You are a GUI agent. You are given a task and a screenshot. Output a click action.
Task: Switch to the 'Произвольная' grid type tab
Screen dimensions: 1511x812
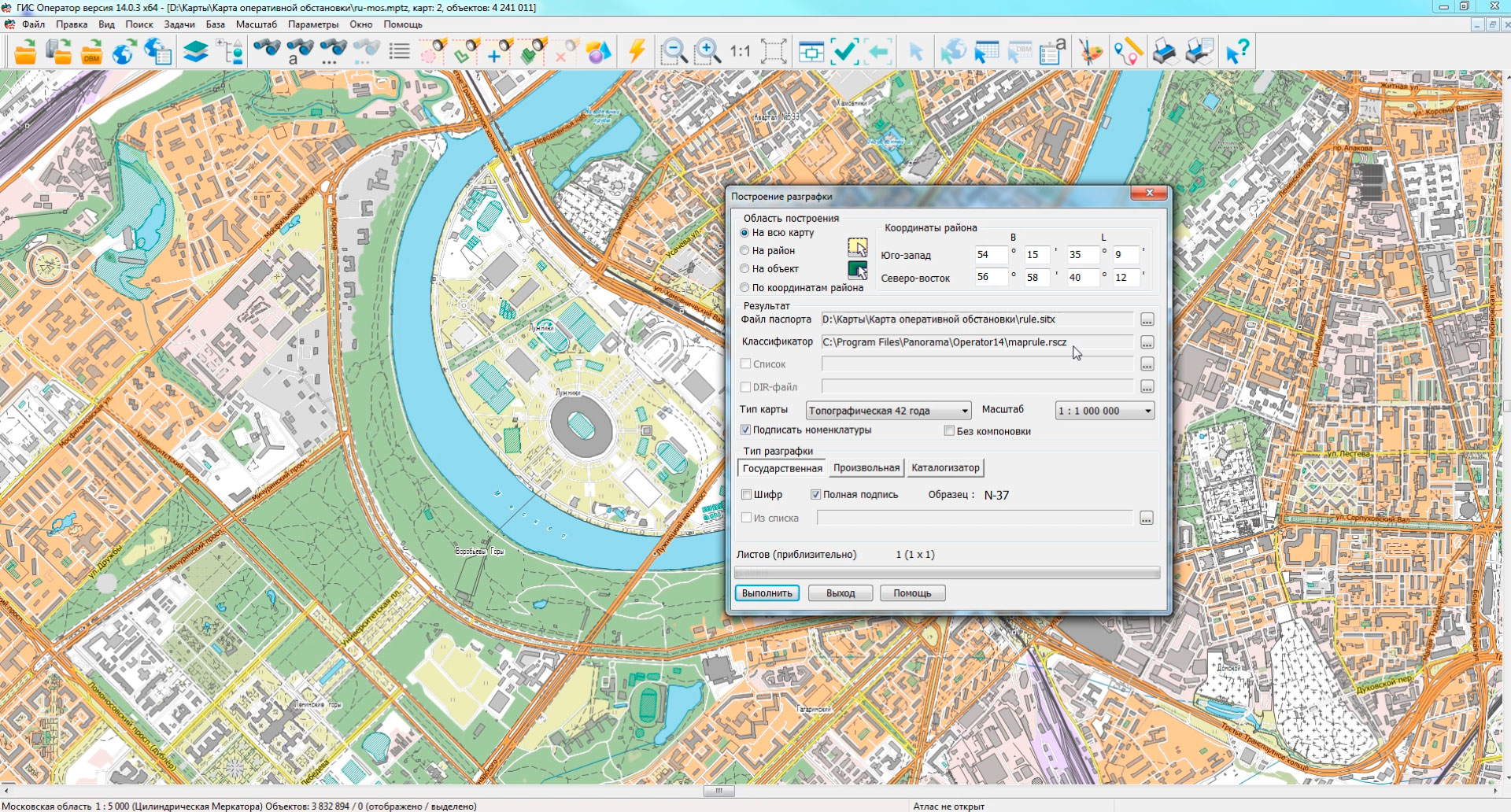866,468
